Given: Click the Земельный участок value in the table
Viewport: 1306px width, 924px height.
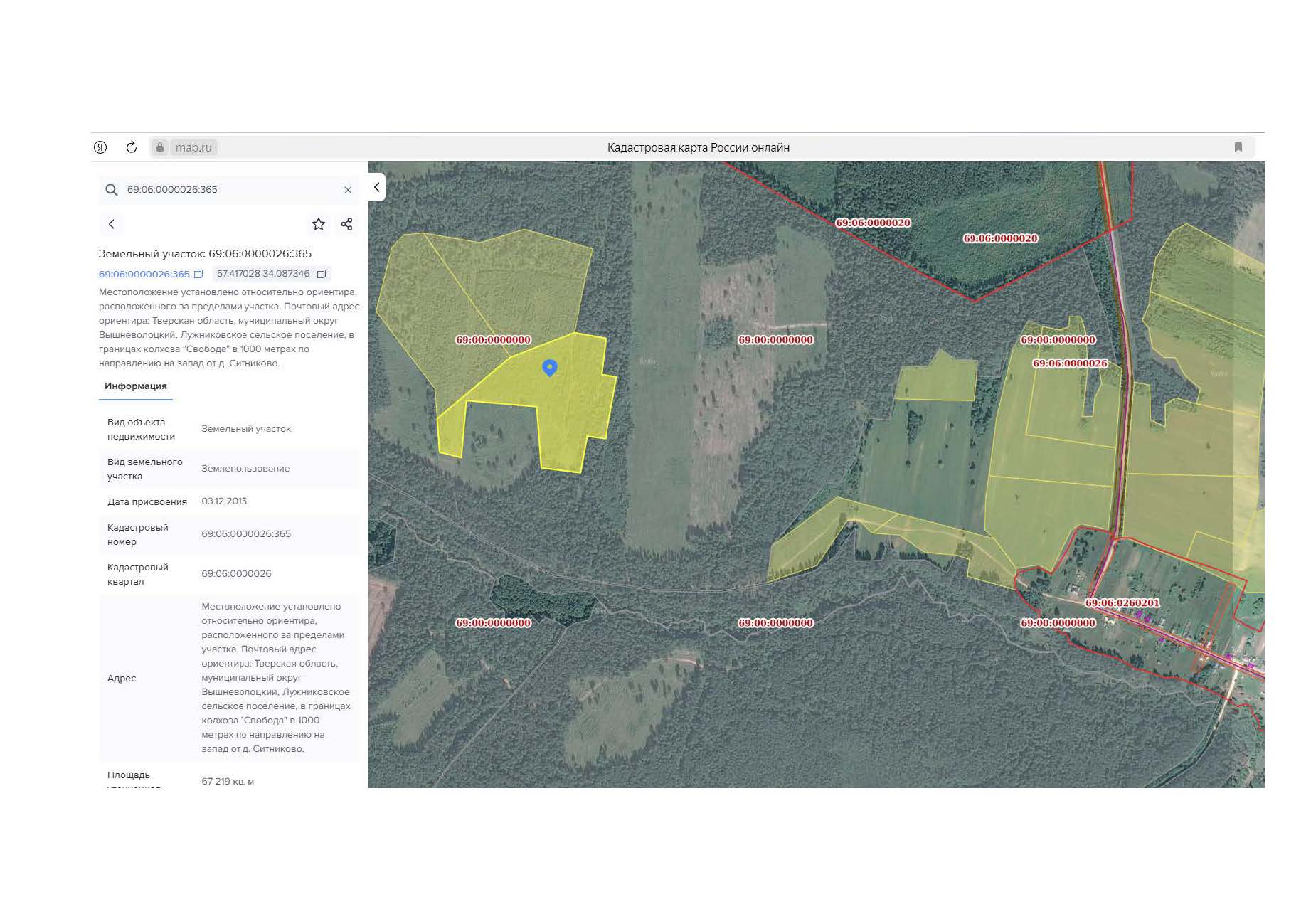Looking at the screenshot, I should (x=246, y=429).
